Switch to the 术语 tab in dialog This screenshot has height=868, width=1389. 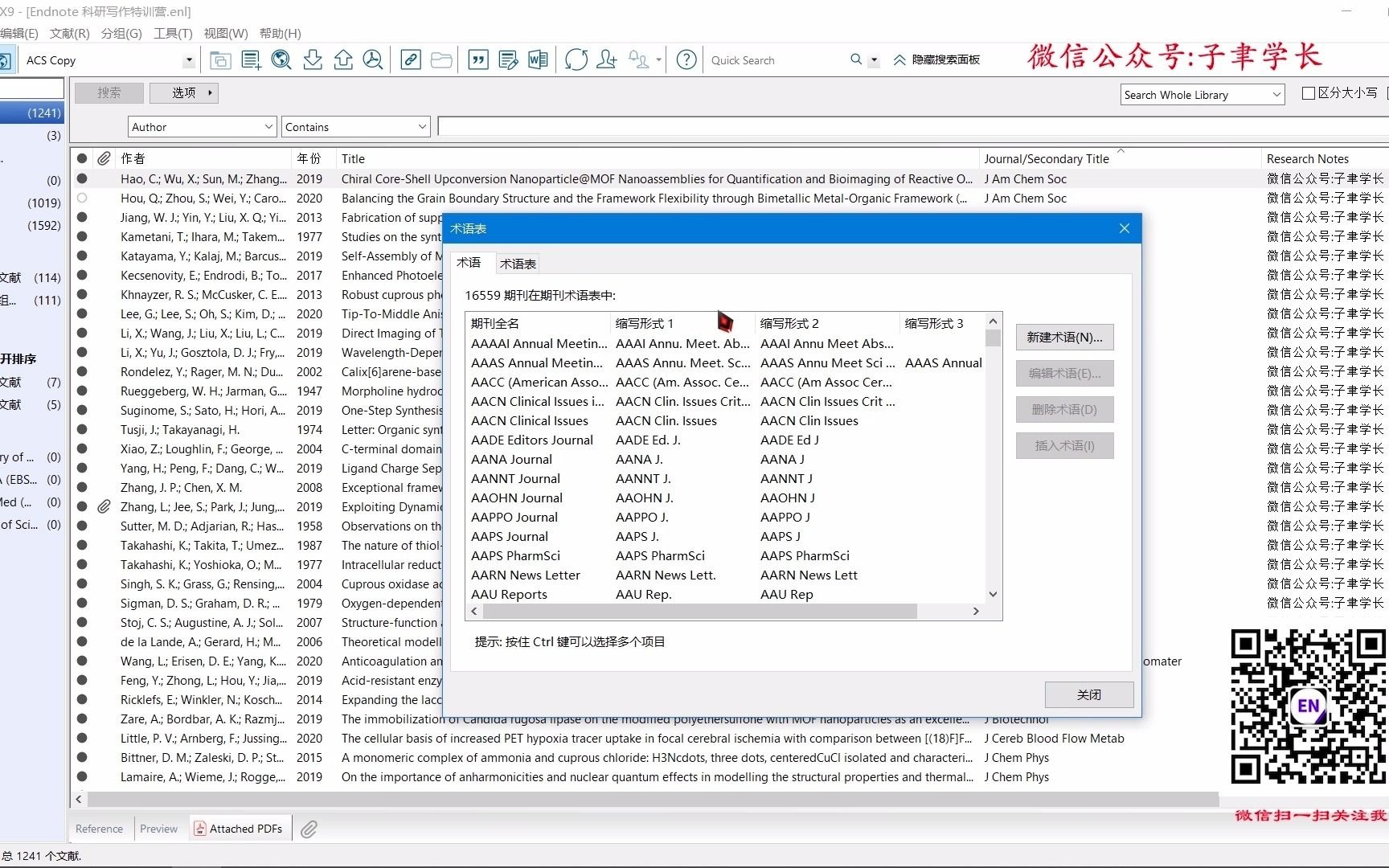coord(469,263)
